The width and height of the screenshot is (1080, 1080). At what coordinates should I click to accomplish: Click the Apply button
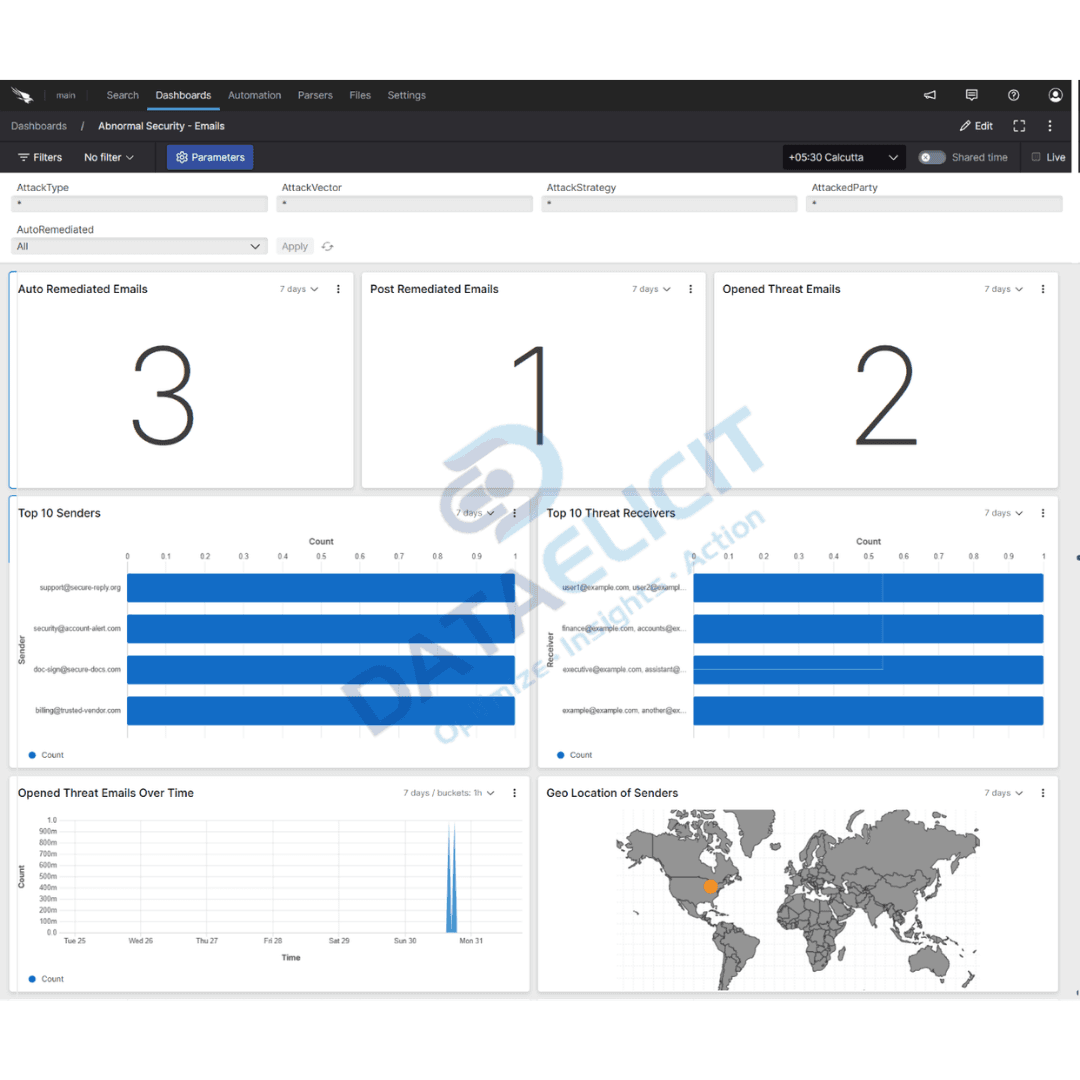pos(294,246)
